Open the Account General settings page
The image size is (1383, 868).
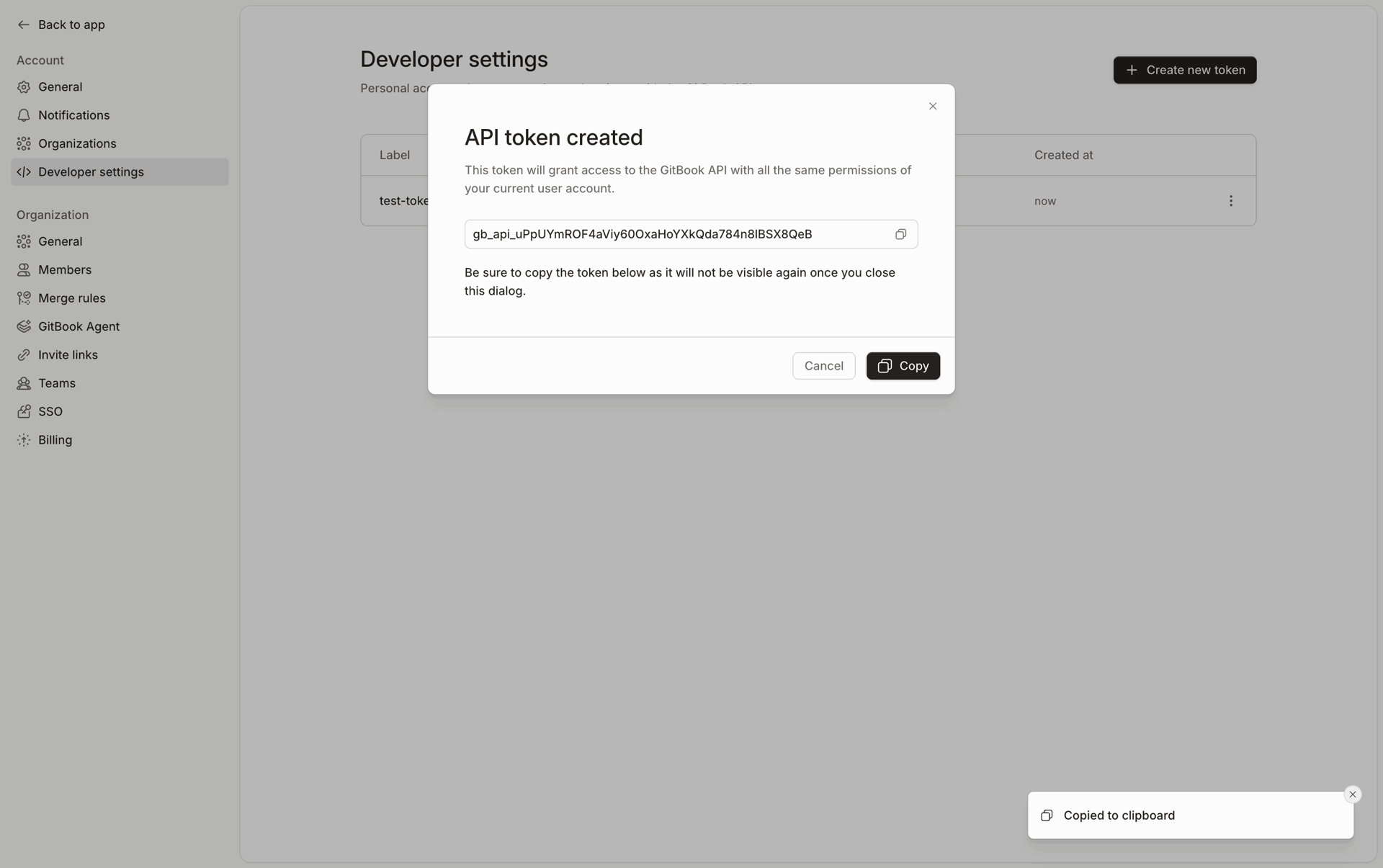tap(120, 87)
